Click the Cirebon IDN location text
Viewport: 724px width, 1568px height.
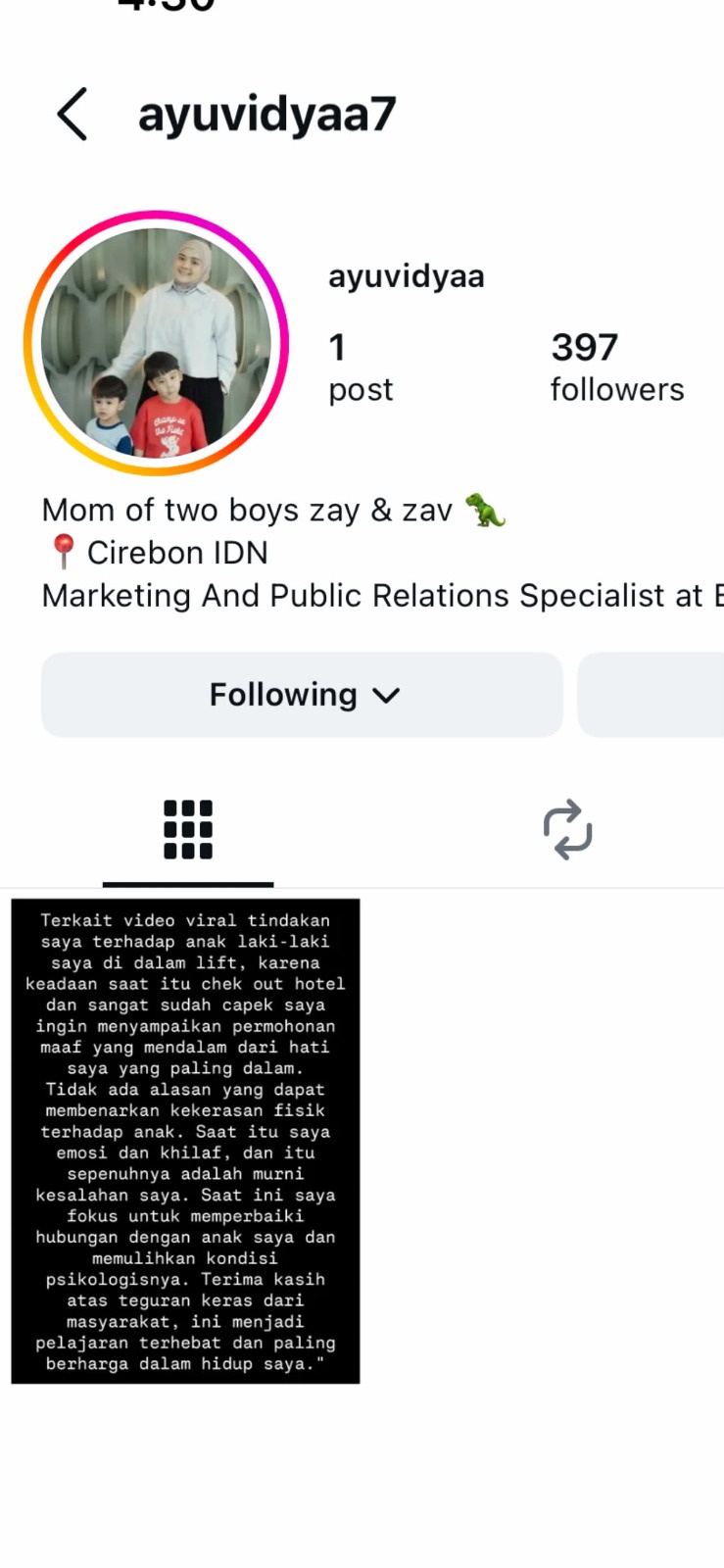(x=177, y=553)
